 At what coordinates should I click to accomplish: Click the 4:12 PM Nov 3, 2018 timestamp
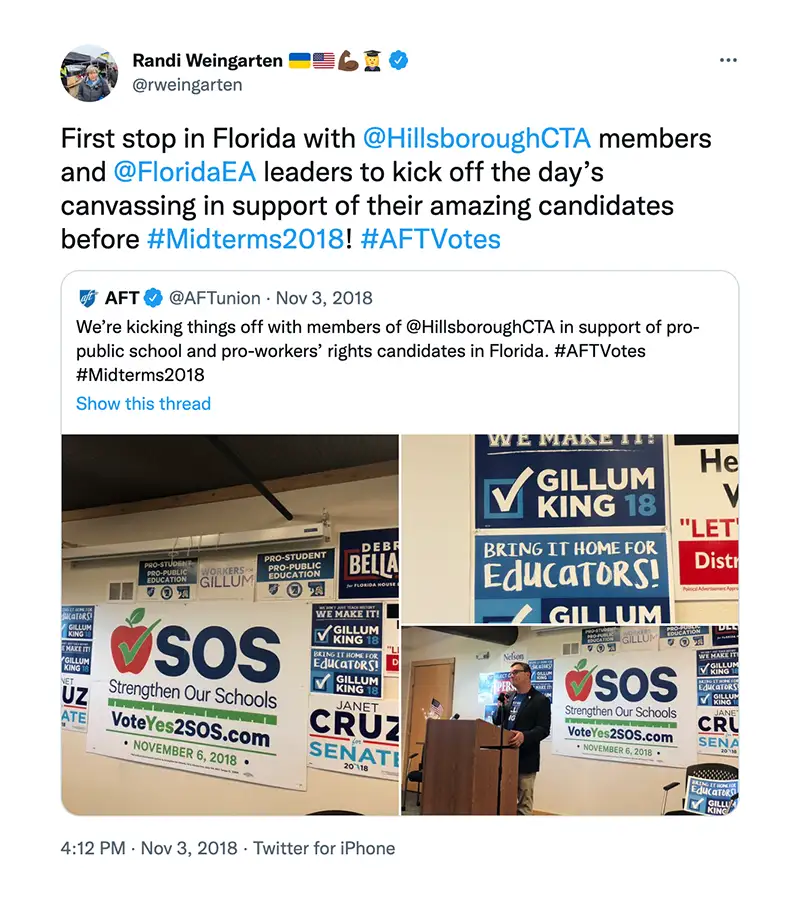point(149,848)
